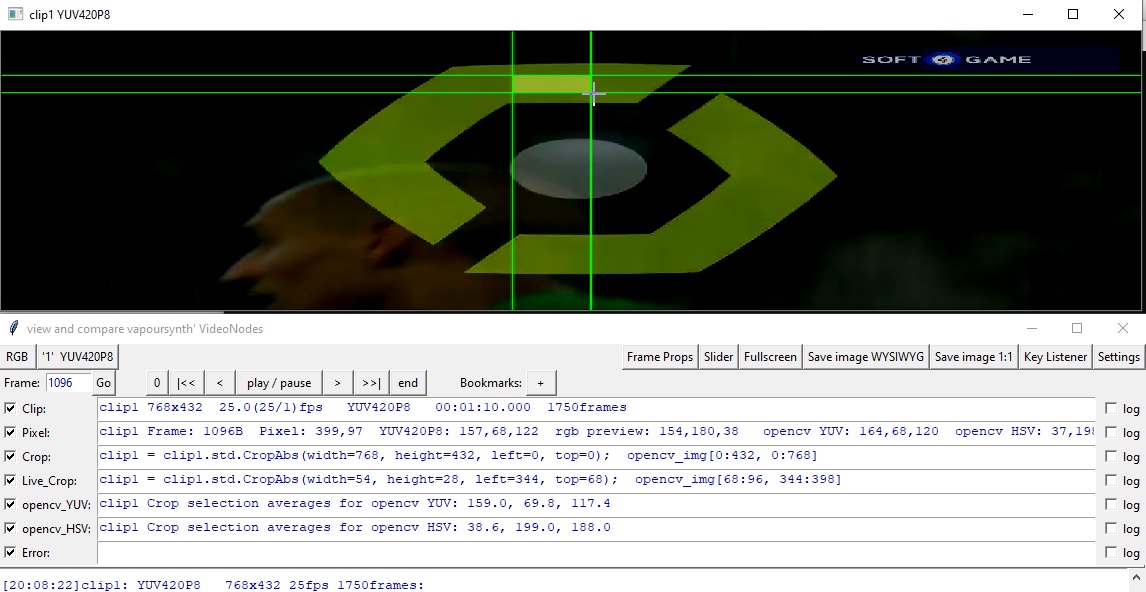Maximize the VideoNodes window
Screen dimensions: 1146x592
coord(1077,328)
